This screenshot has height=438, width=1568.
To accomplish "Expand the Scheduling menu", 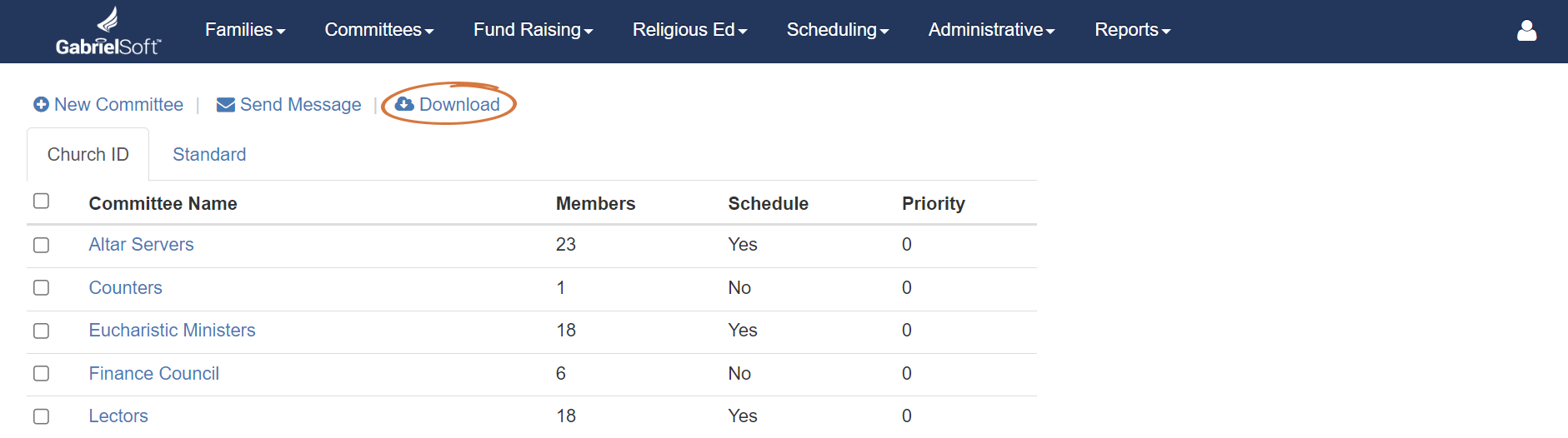I will (x=838, y=30).
